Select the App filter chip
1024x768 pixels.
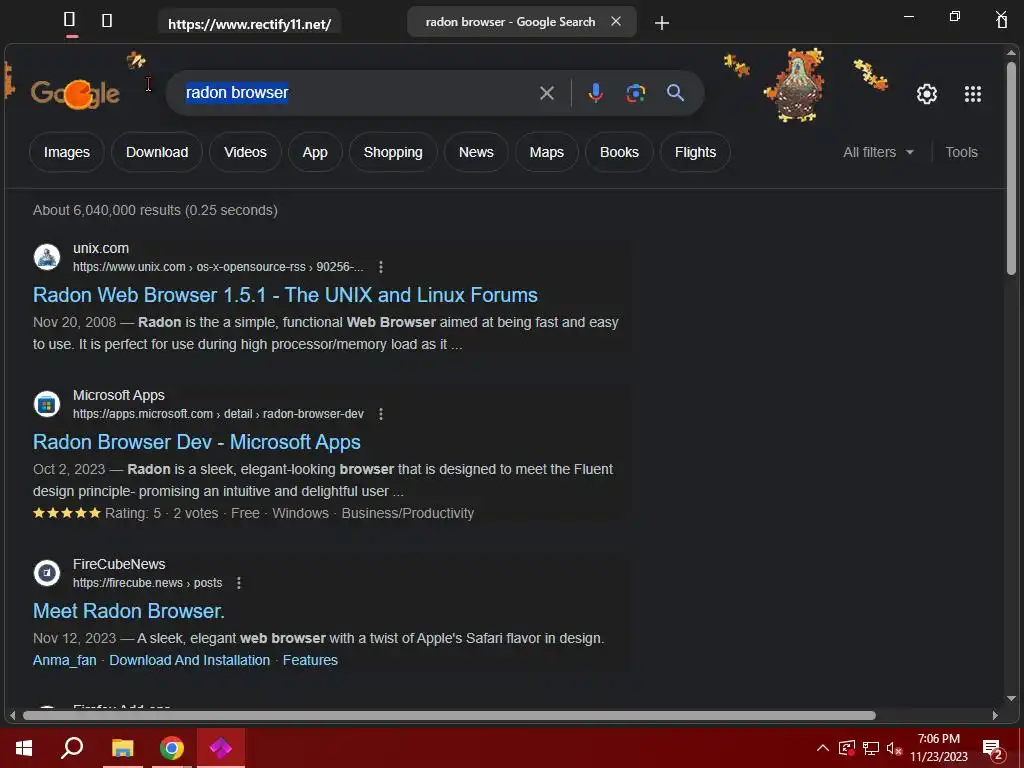click(315, 152)
